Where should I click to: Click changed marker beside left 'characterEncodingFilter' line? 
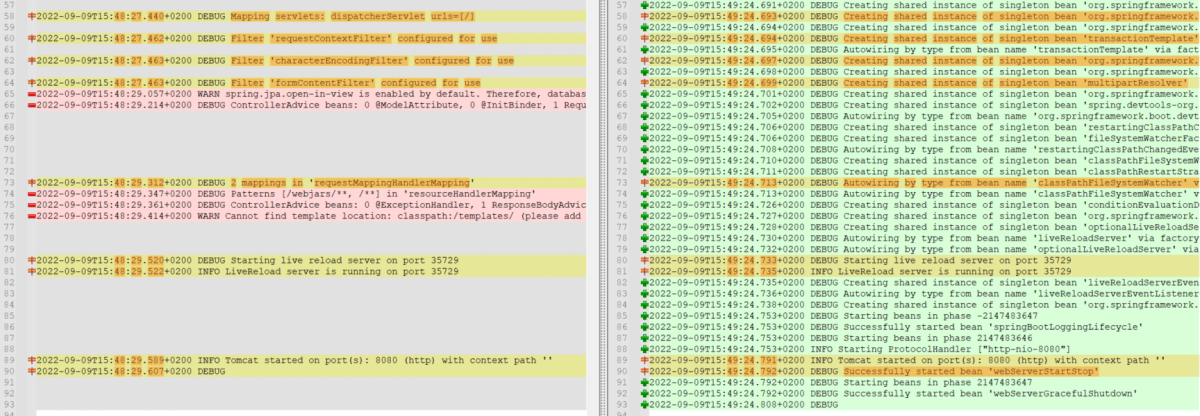click(33, 61)
